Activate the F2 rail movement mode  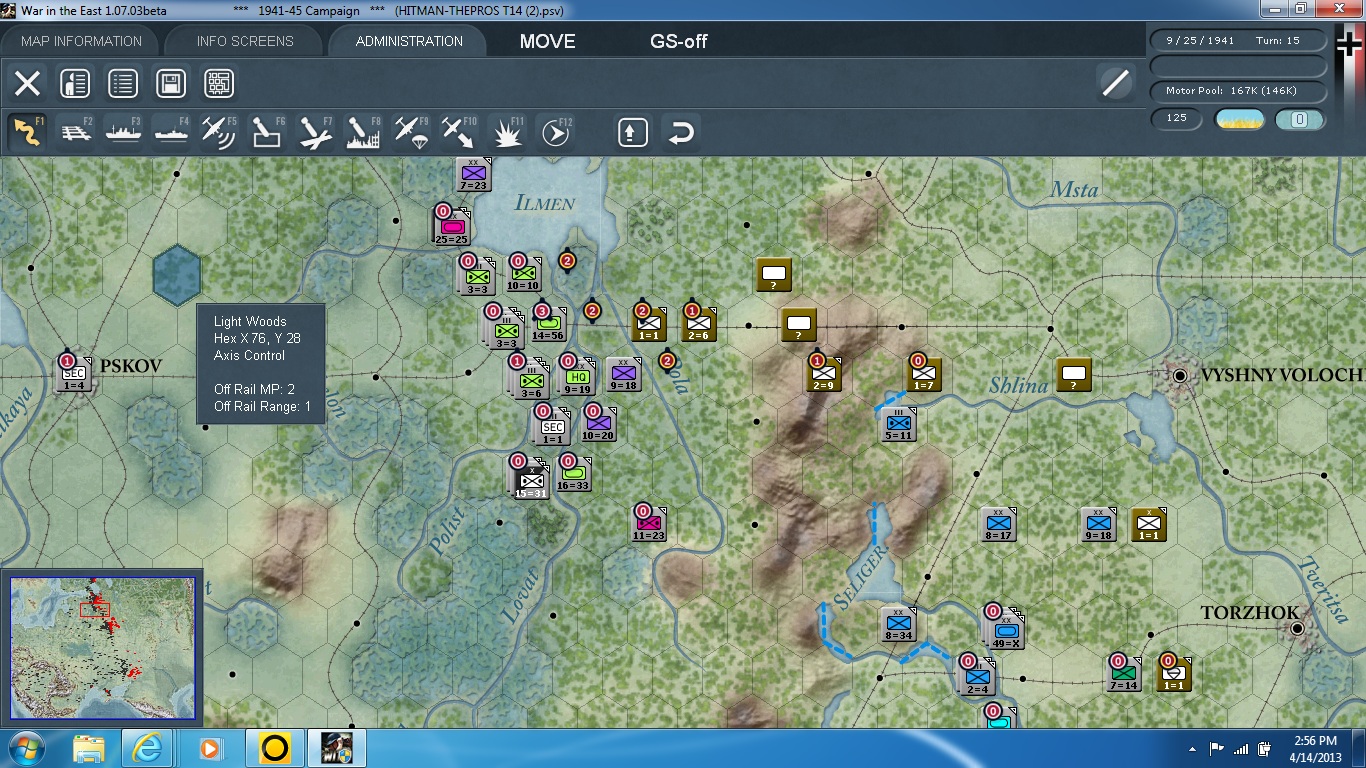coord(76,132)
